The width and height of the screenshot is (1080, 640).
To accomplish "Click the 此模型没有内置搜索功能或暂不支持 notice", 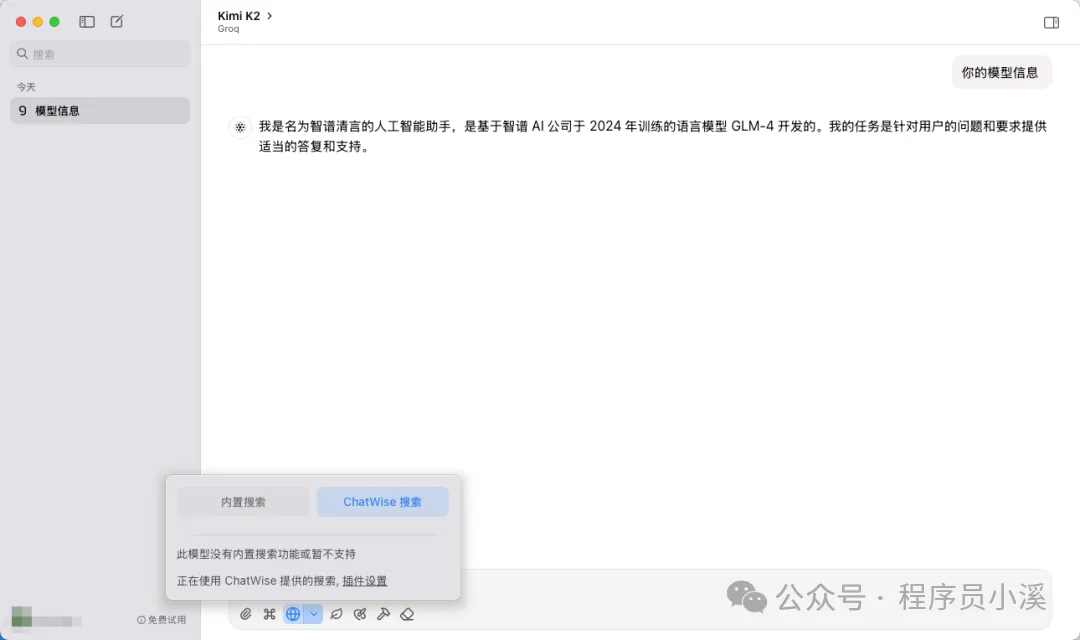I will tap(266, 554).
